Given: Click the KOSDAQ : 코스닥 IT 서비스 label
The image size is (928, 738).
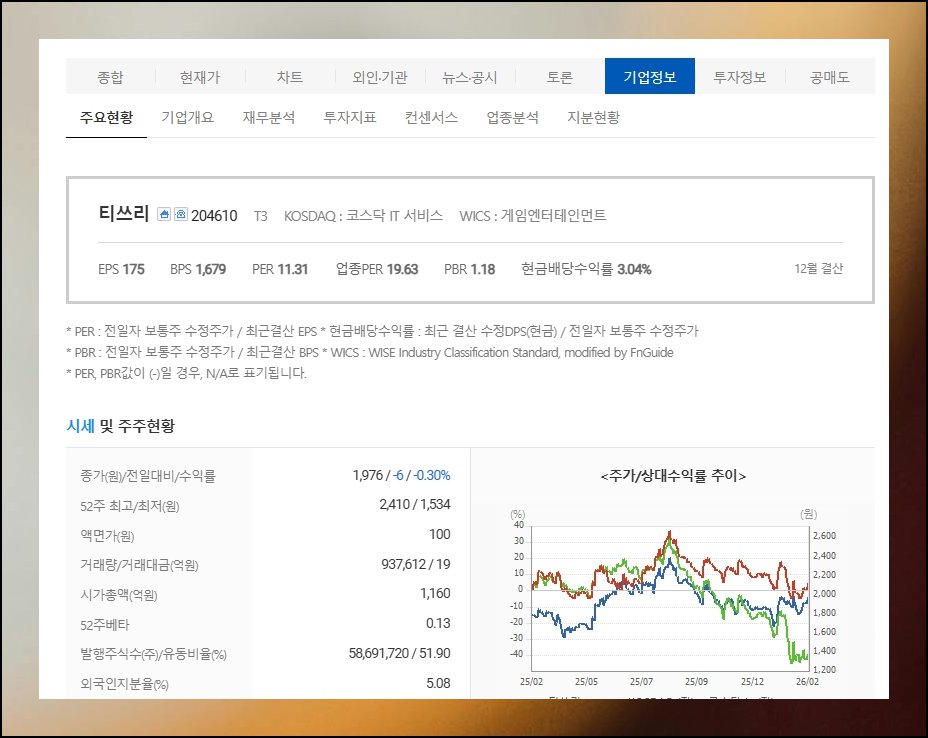Looking at the screenshot, I should [363, 215].
